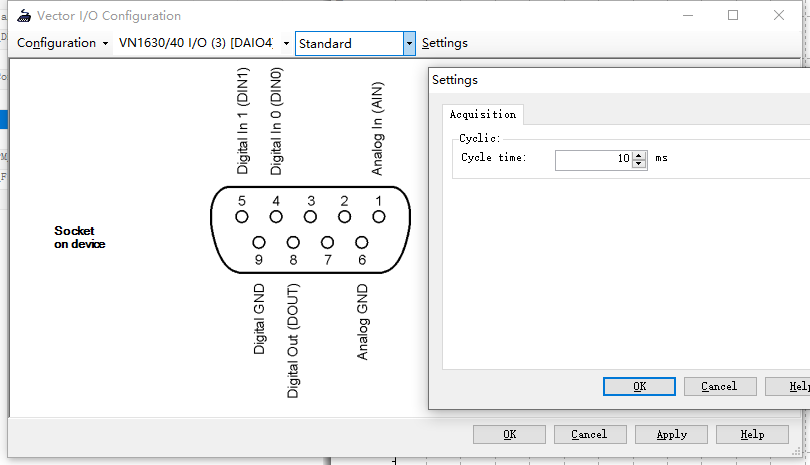Minimize the Vector I/O Configuration window
The image size is (810, 465).
pos(688,16)
